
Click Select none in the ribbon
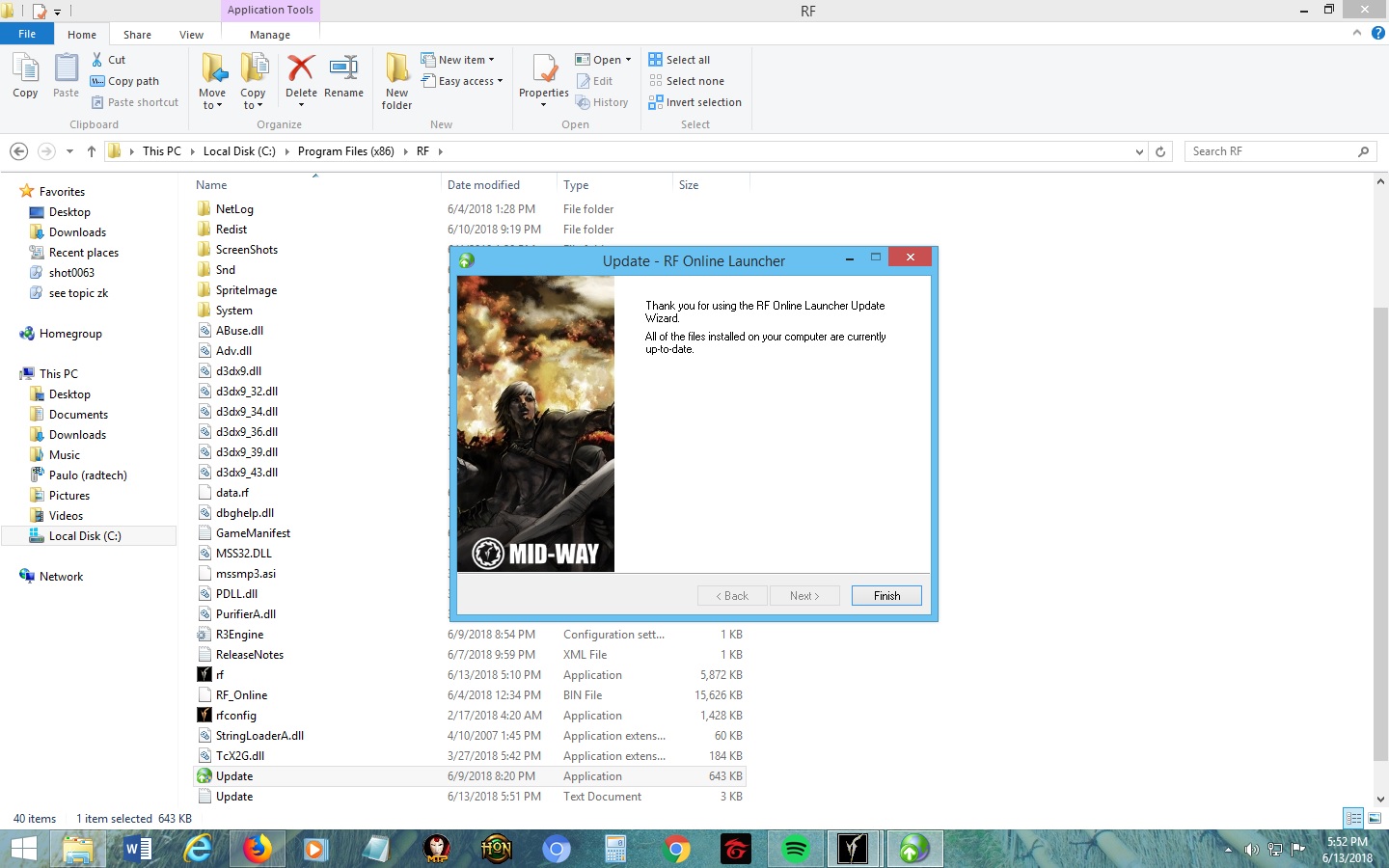coord(686,81)
